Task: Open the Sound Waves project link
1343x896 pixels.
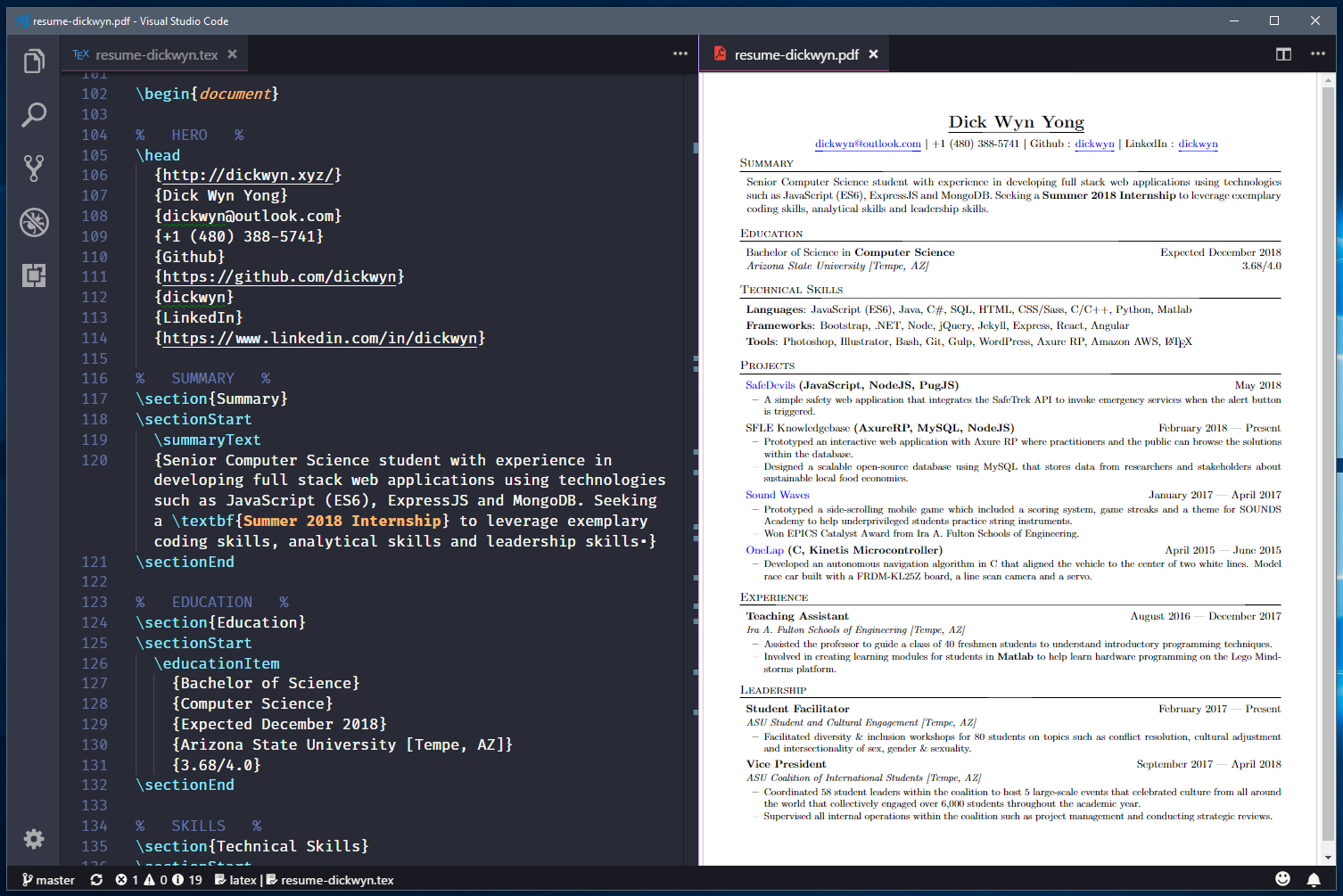Action: 778,495
